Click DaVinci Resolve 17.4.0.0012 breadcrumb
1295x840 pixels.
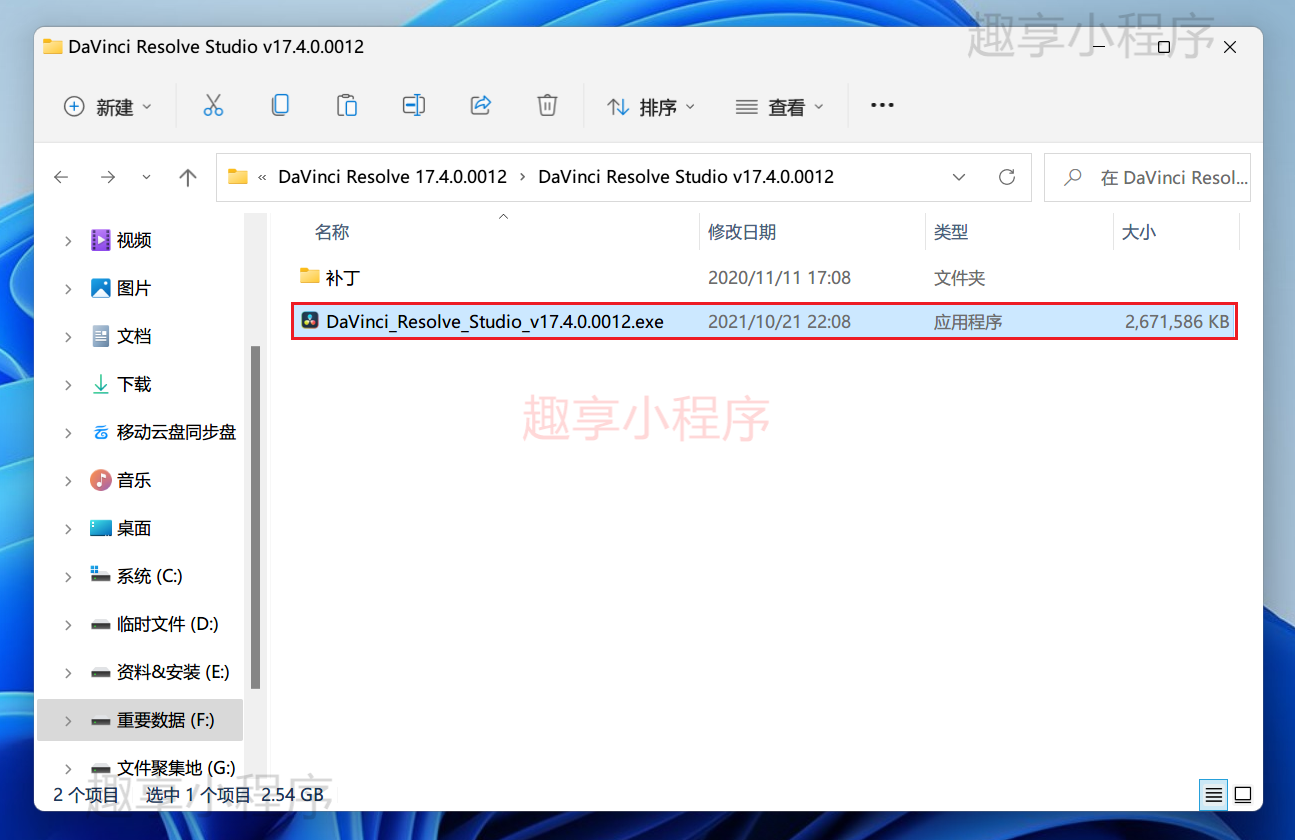[x=392, y=177]
